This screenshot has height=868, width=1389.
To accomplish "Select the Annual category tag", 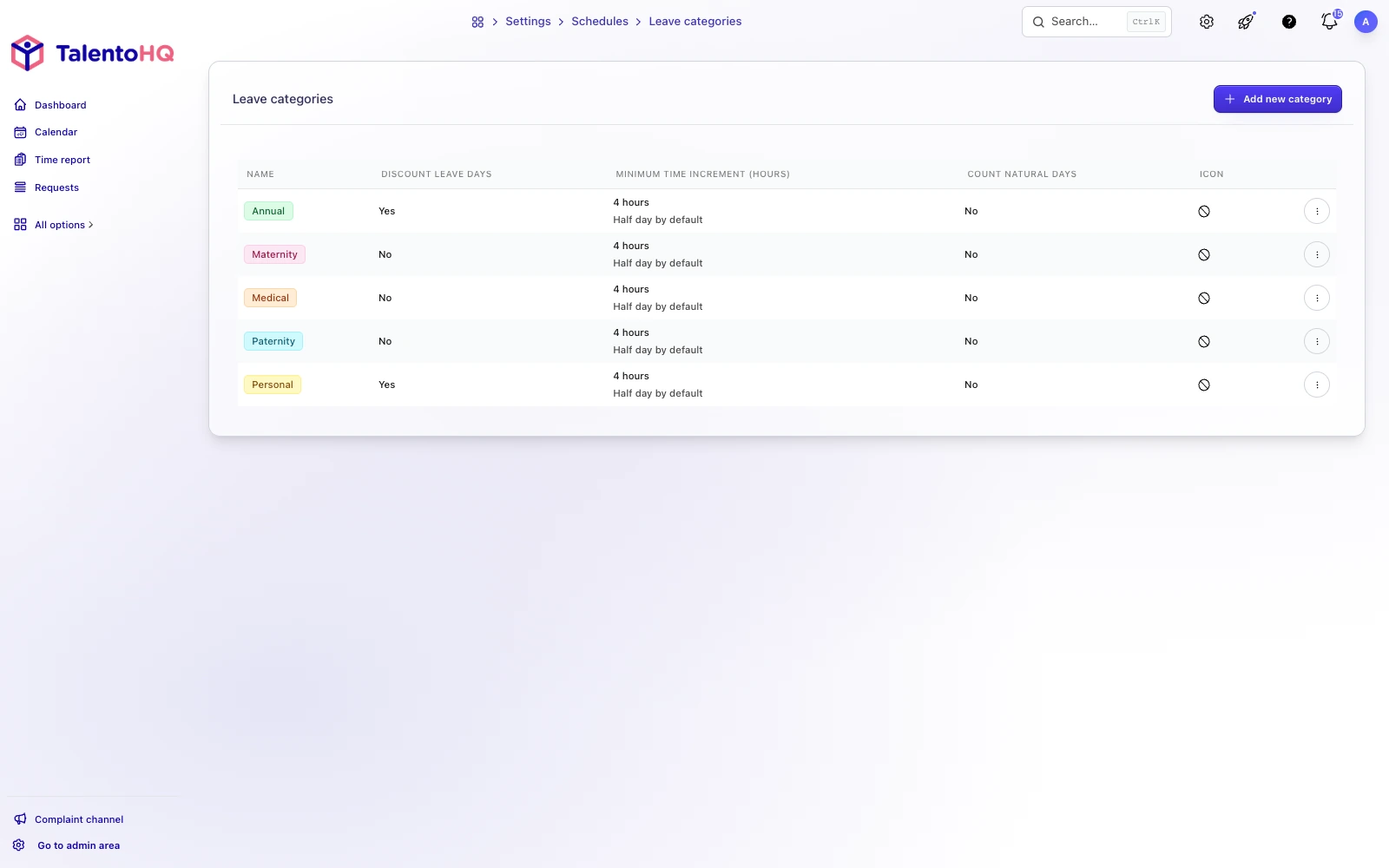I will [x=268, y=211].
